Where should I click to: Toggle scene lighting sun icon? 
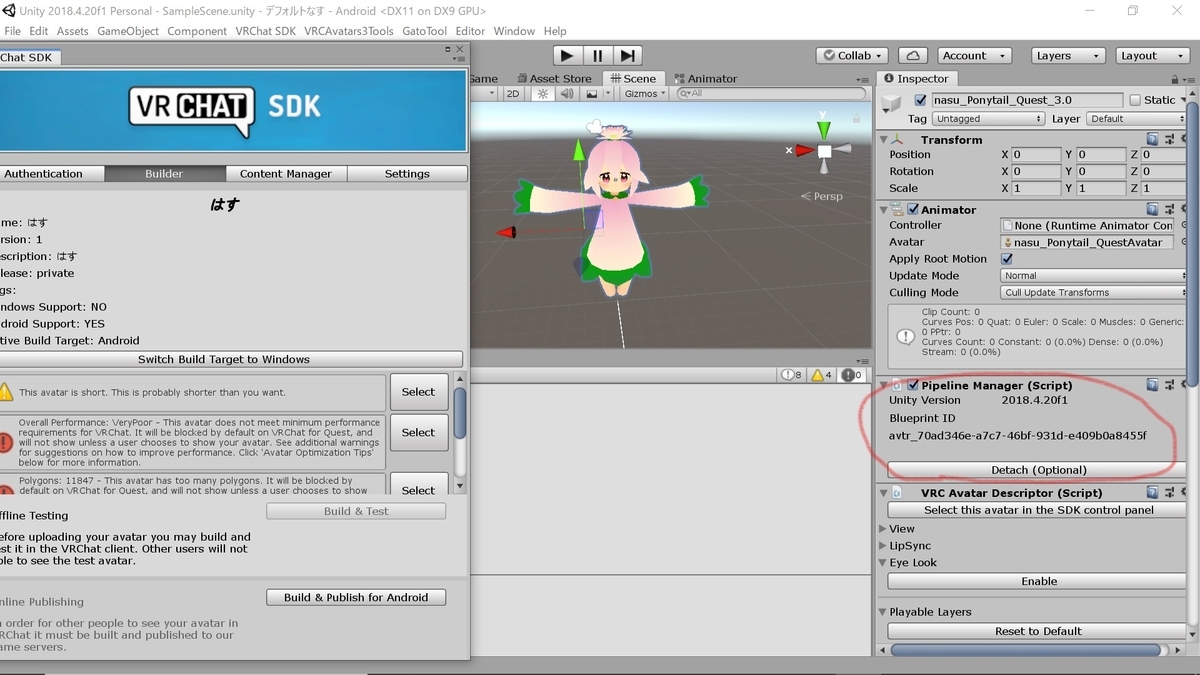coord(542,93)
